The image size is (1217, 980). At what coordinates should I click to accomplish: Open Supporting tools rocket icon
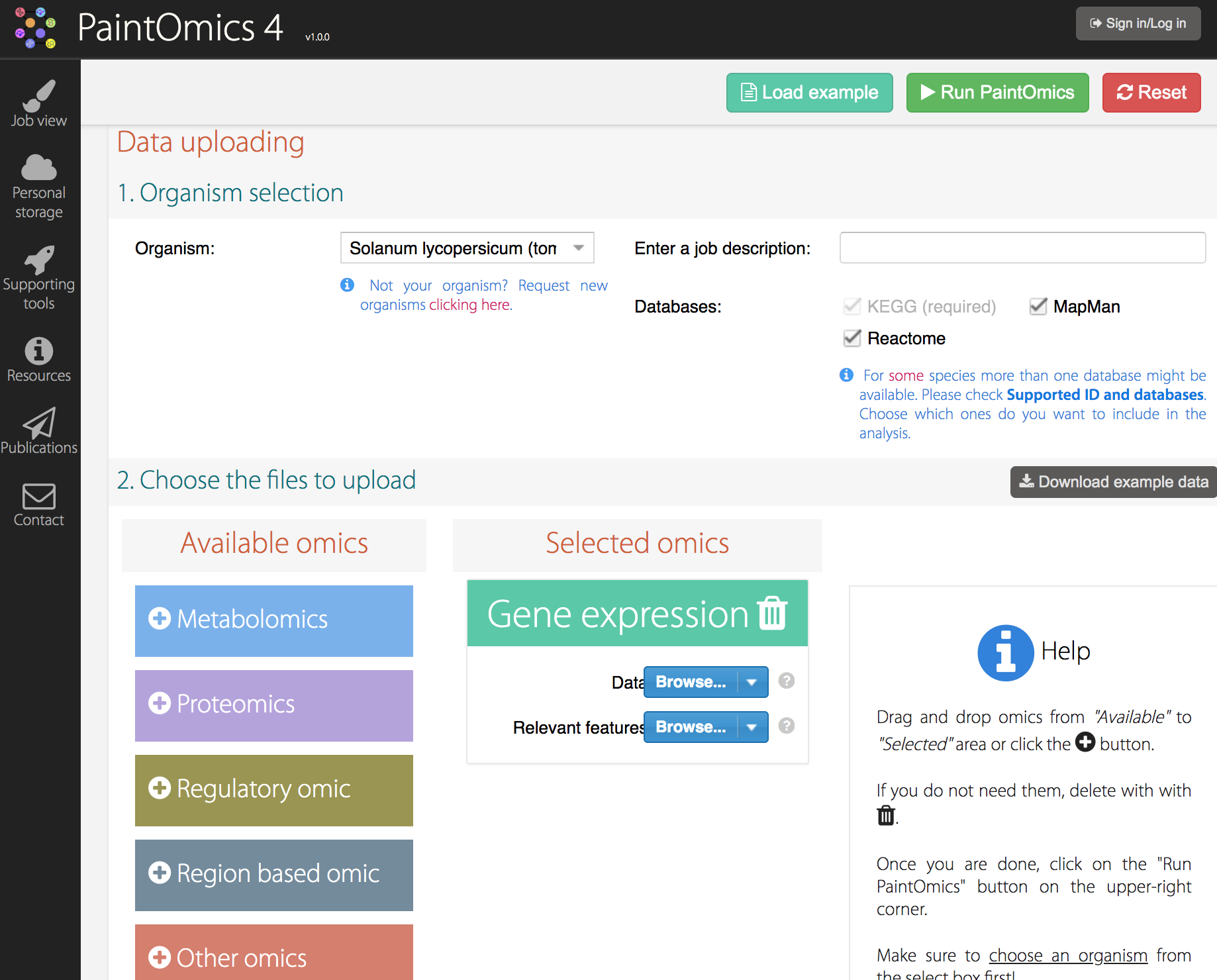(x=39, y=278)
